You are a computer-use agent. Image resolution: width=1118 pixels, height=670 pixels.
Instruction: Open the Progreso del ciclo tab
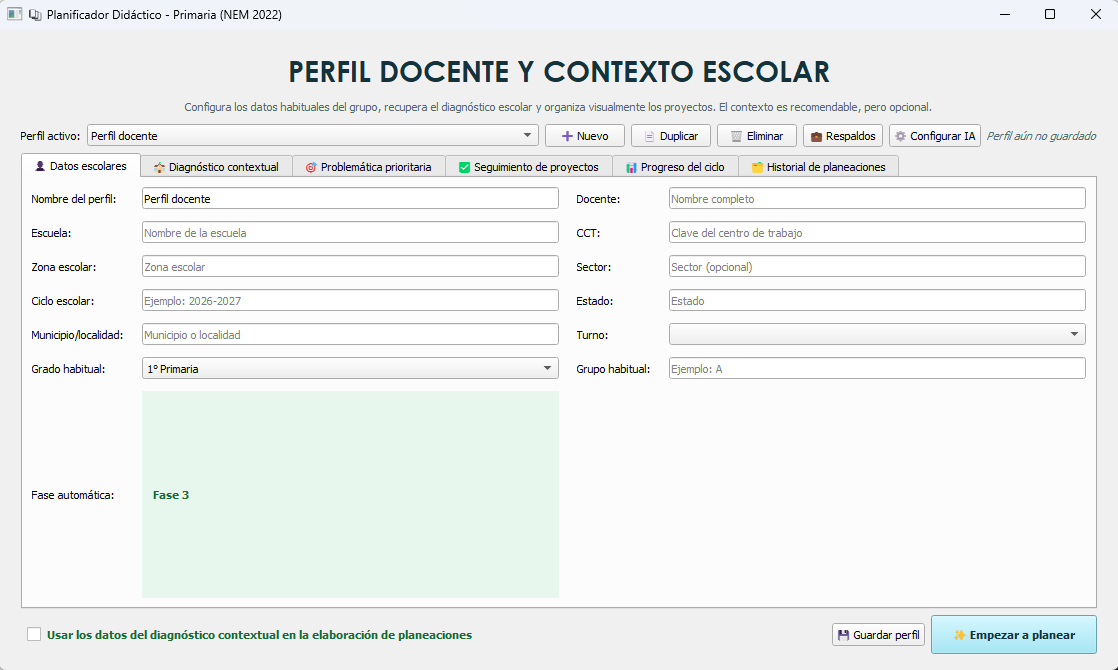675,167
